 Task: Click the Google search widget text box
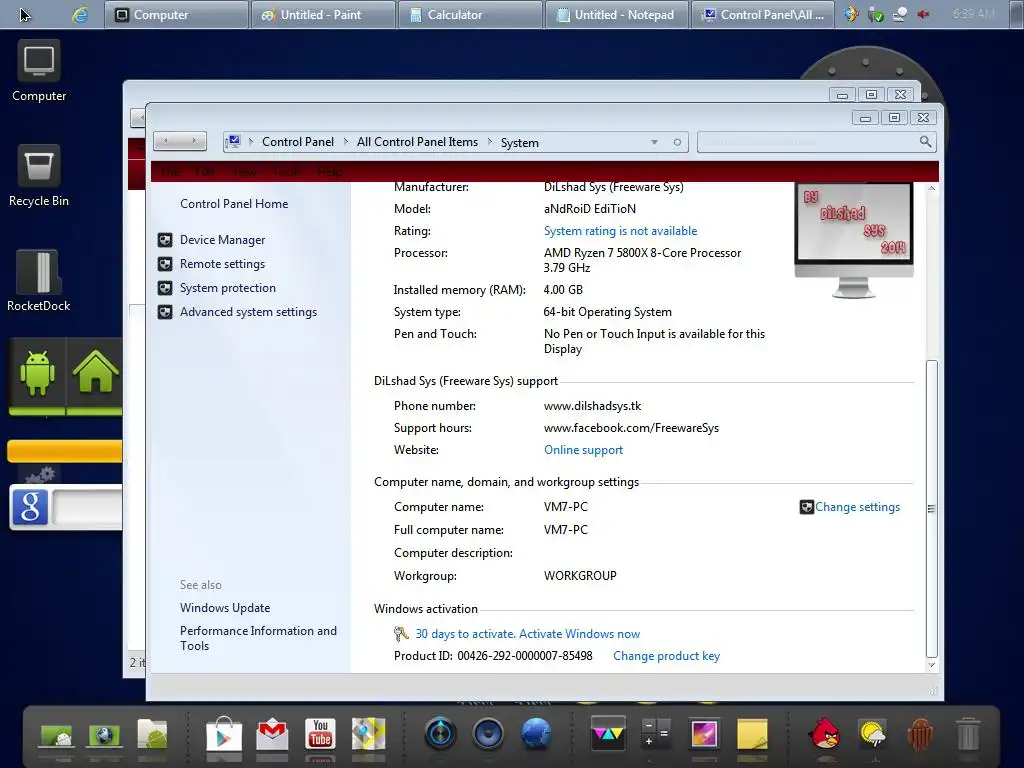(x=88, y=507)
